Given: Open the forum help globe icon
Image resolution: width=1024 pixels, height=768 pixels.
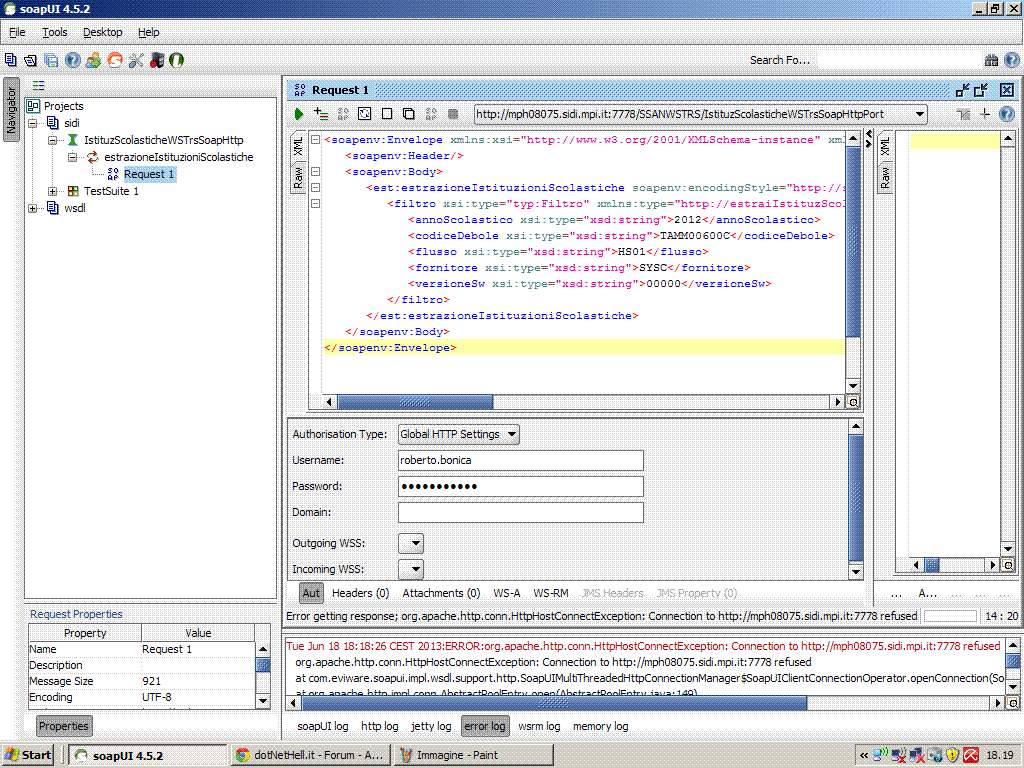Looking at the screenshot, I should pos(72,60).
